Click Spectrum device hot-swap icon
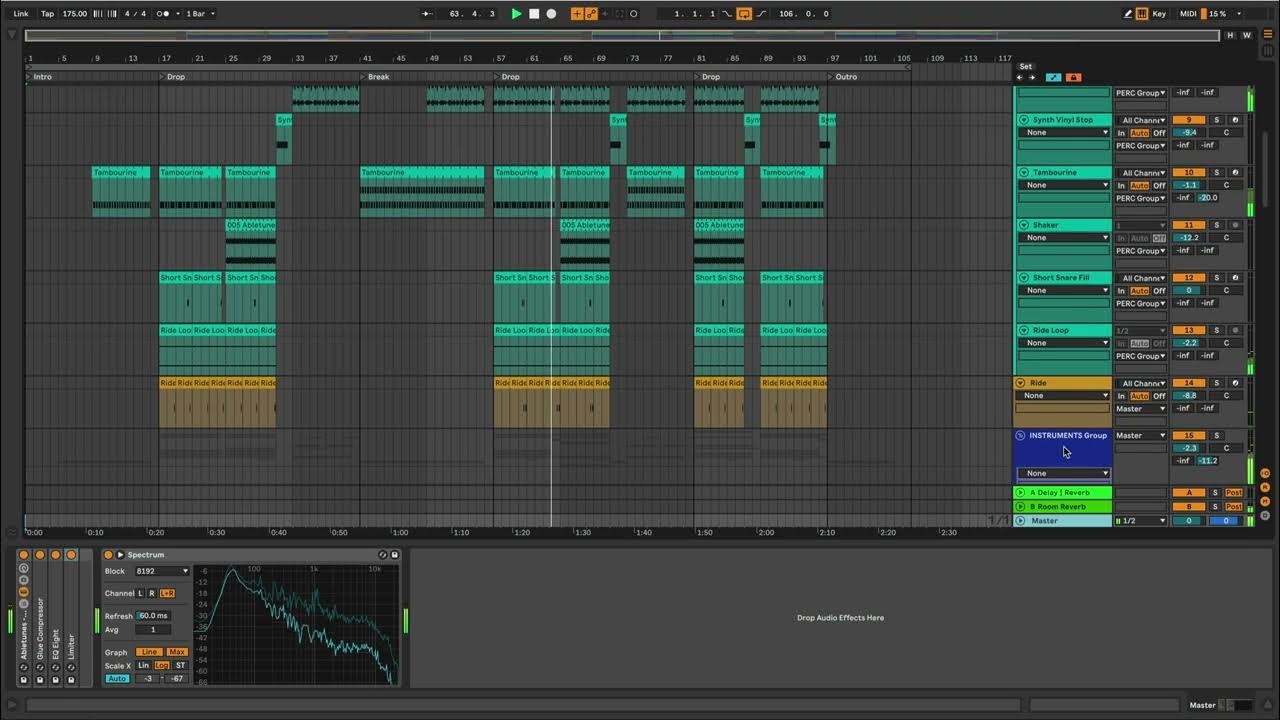 (382, 555)
